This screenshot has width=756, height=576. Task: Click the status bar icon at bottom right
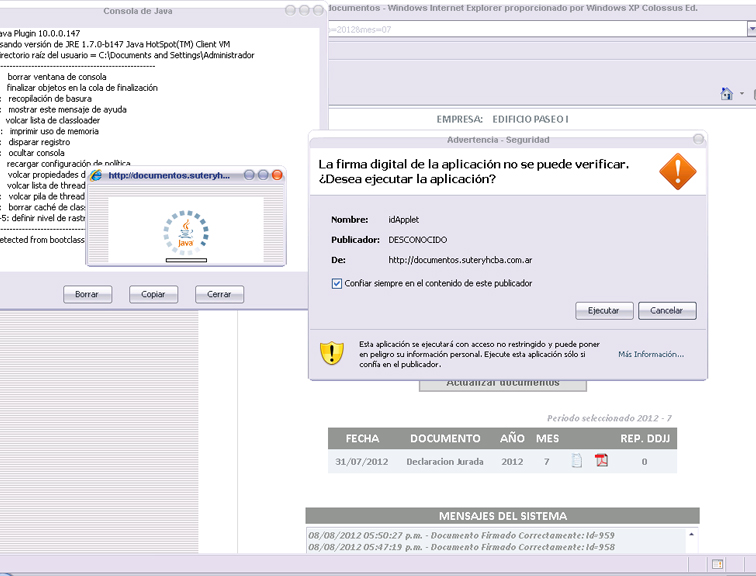(x=718, y=565)
